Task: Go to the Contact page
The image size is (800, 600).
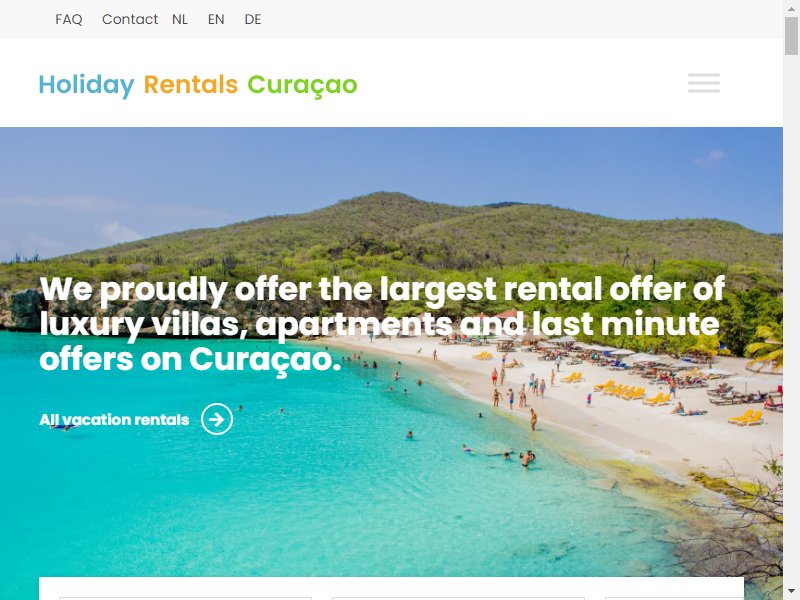Action: pos(130,19)
